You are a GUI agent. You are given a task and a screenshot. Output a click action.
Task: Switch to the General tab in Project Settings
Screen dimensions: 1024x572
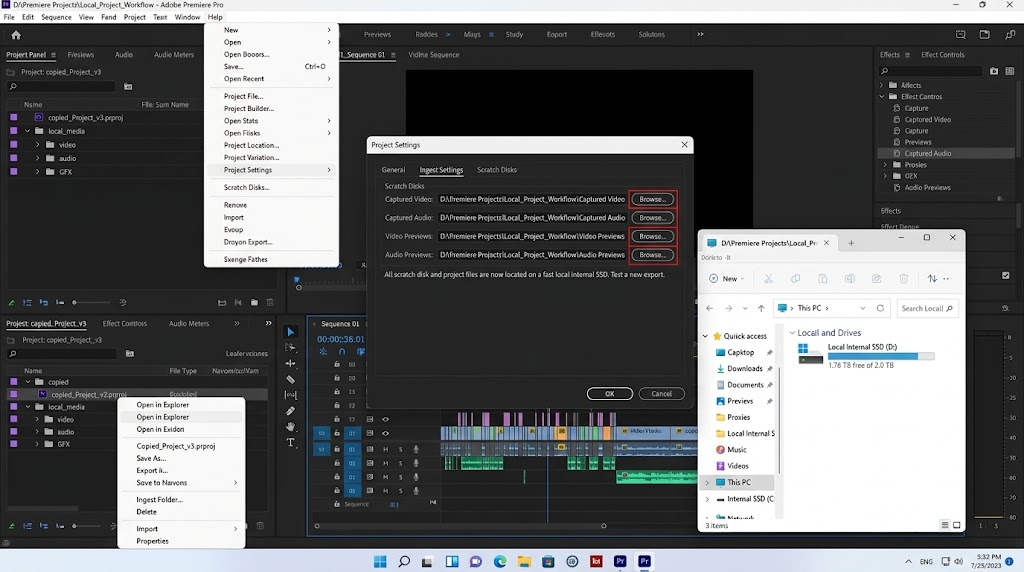pyautogui.click(x=393, y=170)
